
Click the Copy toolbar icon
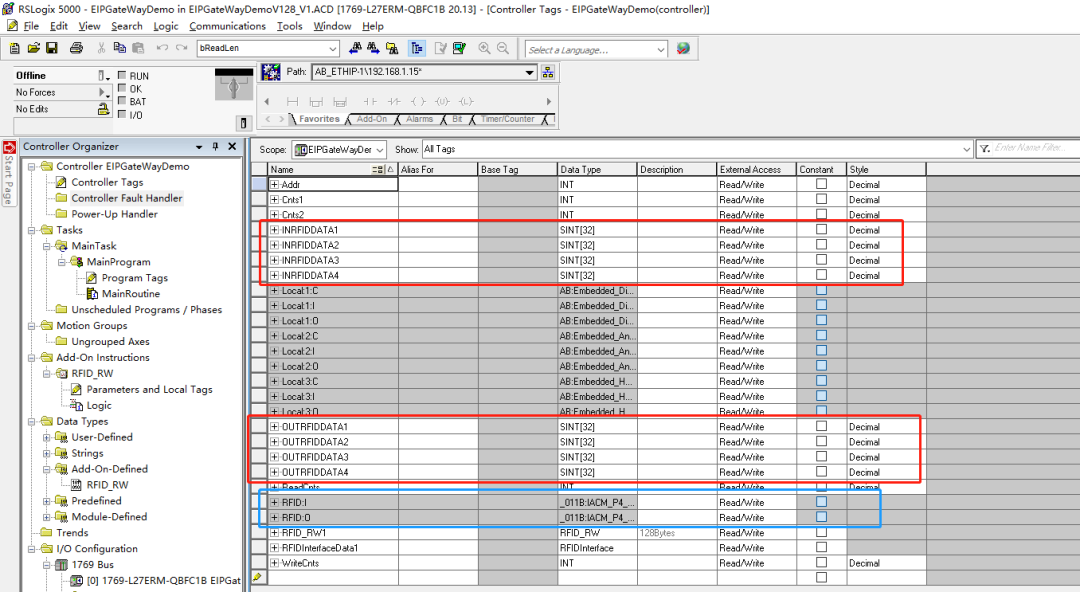123,48
